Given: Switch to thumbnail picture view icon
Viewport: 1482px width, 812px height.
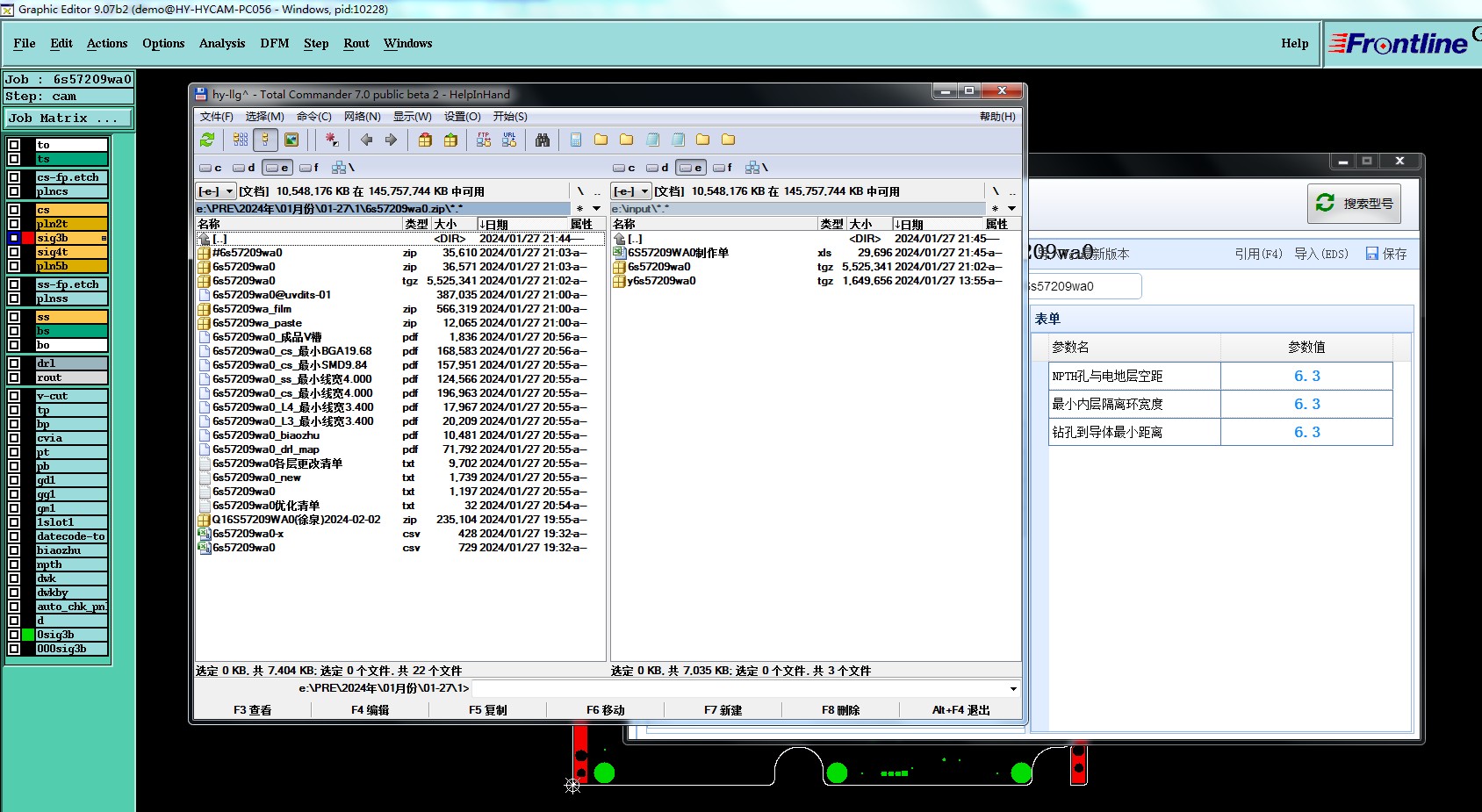Looking at the screenshot, I should 291,140.
